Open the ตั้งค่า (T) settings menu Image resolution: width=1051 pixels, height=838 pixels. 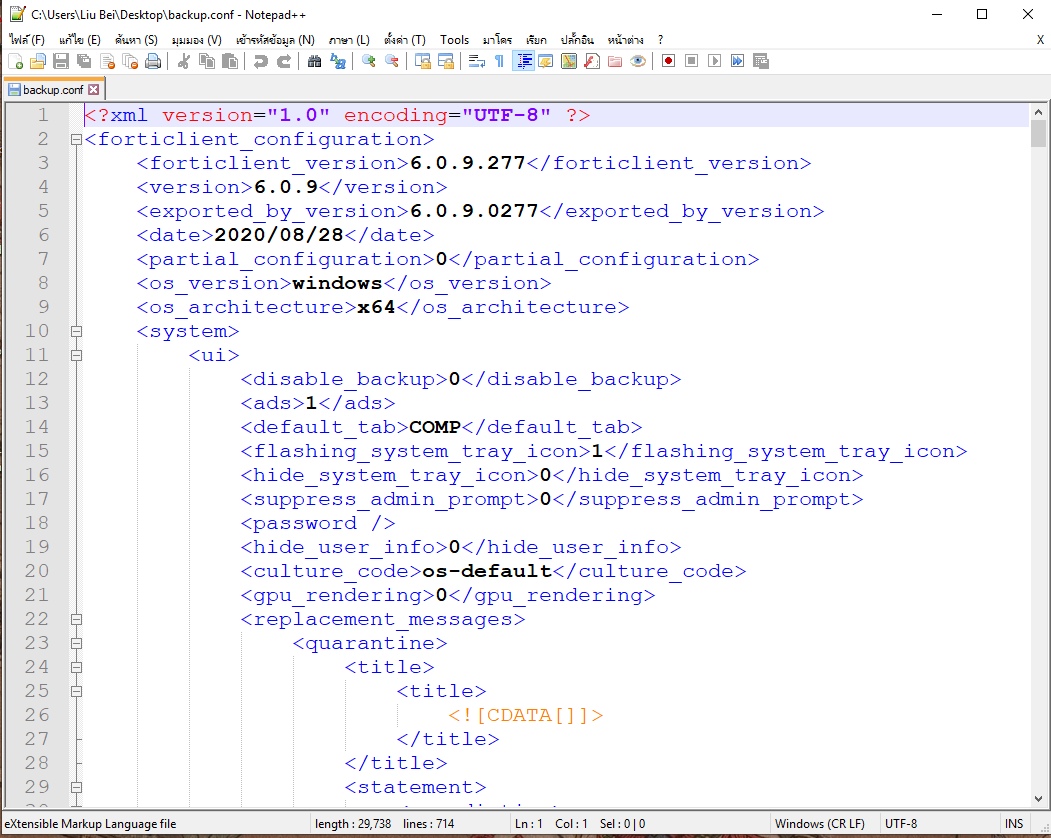(405, 40)
